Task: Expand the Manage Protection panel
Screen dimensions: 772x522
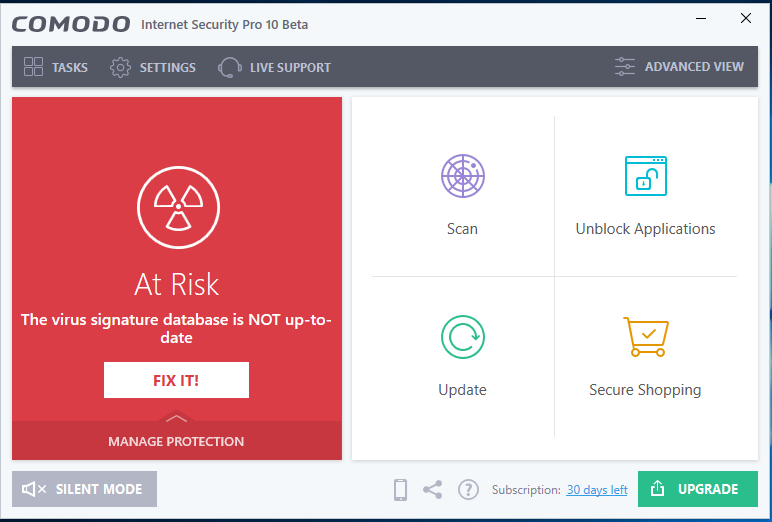Action: (x=176, y=441)
